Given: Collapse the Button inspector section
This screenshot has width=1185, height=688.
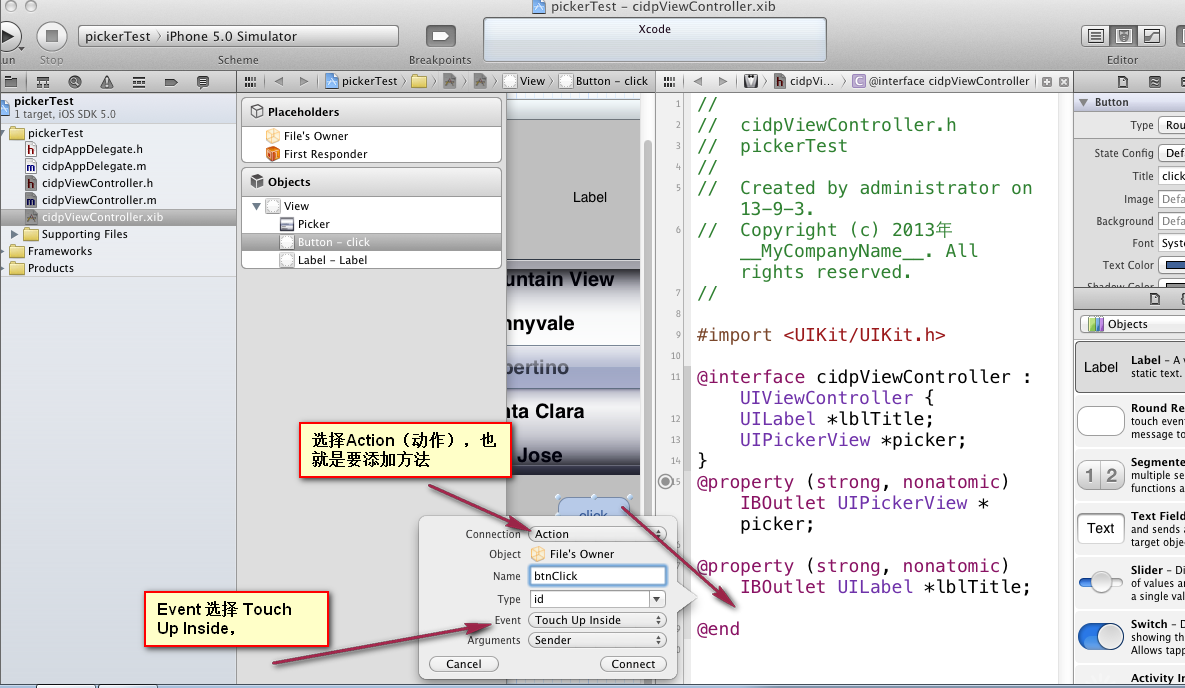Looking at the screenshot, I should coord(1084,102).
